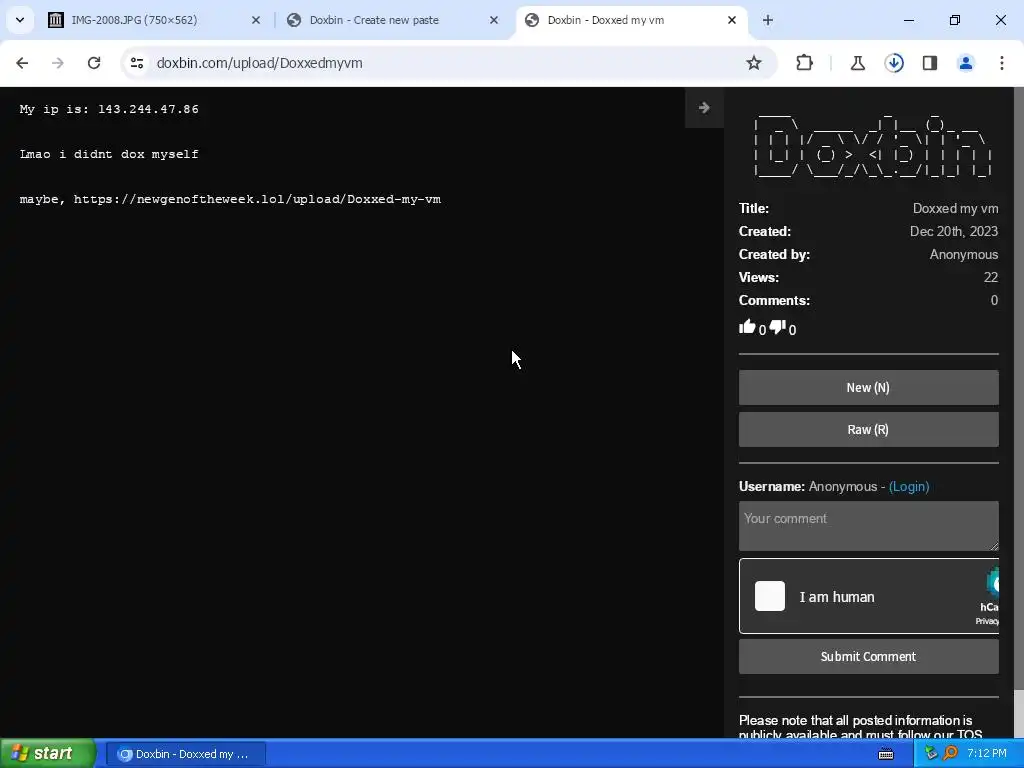The width and height of the screenshot is (1024, 768).
Task: Check the I am human captcha box
Action: tap(769, 596)
